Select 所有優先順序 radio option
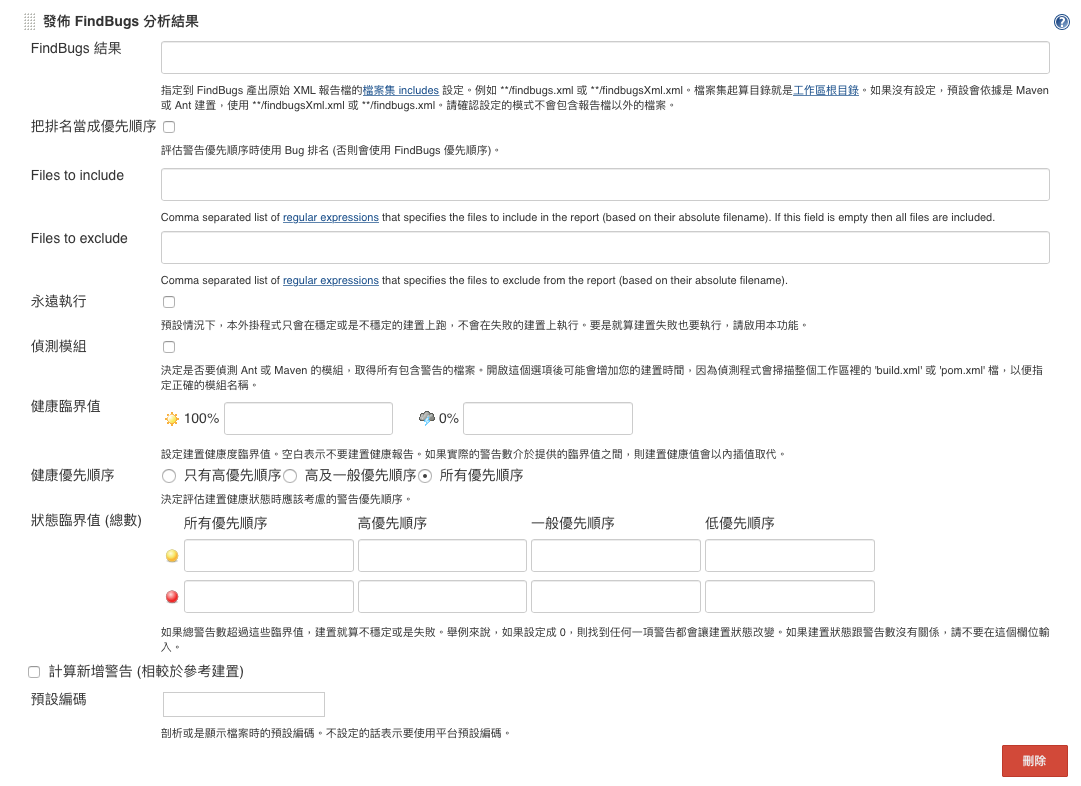The width and height of the screenshot is (1081, 786). pos(425,476)
